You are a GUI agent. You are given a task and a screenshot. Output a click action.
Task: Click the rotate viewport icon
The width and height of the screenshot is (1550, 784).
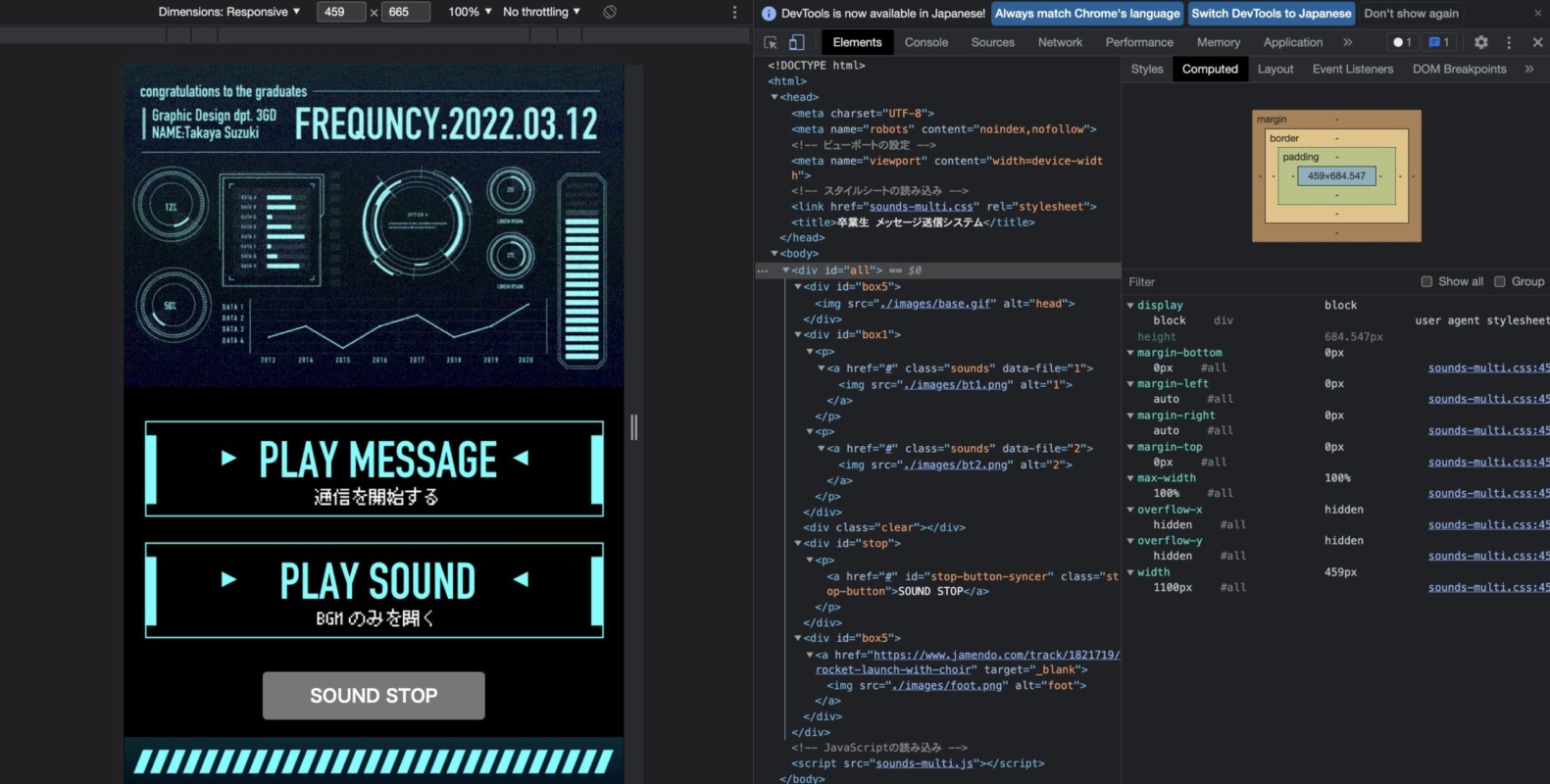tap(610, 12)
